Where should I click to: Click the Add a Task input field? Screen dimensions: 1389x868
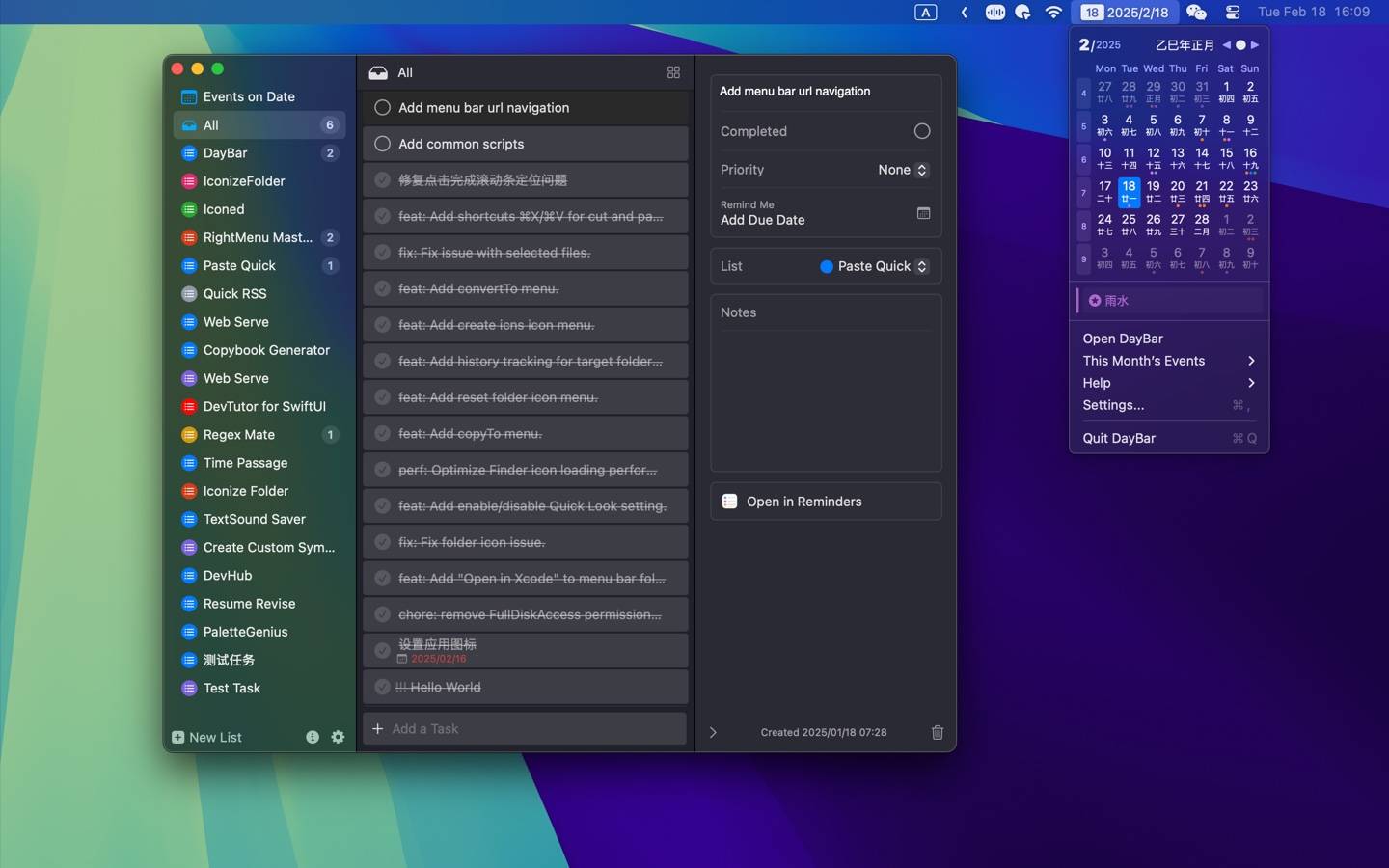coord(525,729)
